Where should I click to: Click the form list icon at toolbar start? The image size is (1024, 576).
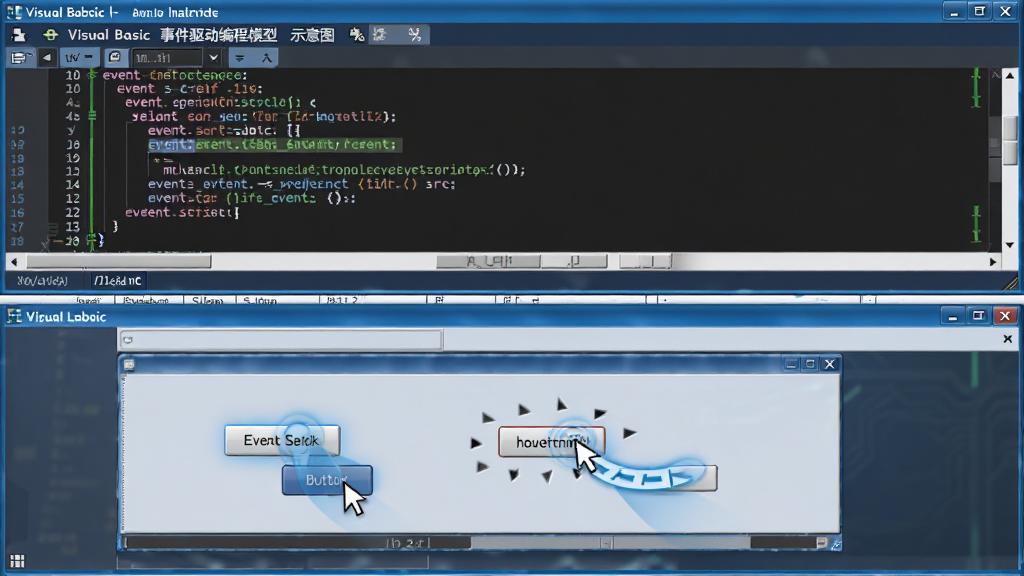pos(21,58)
